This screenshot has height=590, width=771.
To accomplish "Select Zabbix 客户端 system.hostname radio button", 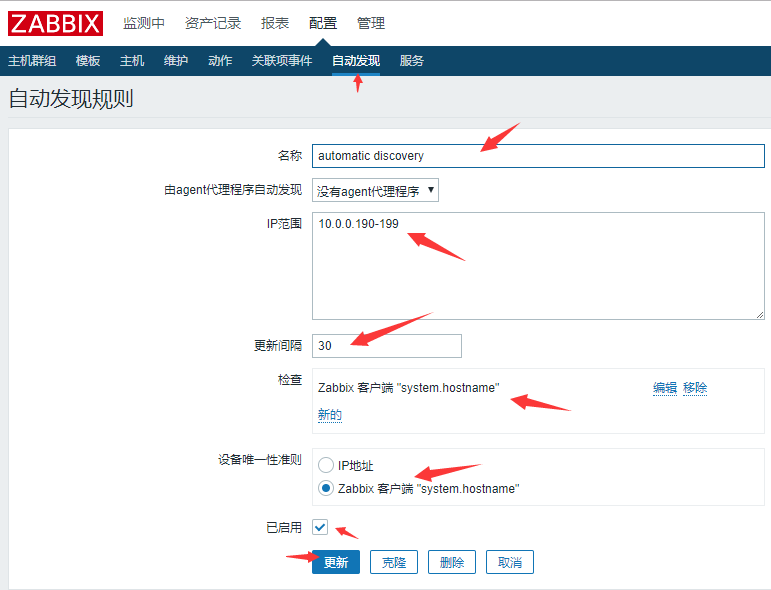I will (x=326, y=488).
